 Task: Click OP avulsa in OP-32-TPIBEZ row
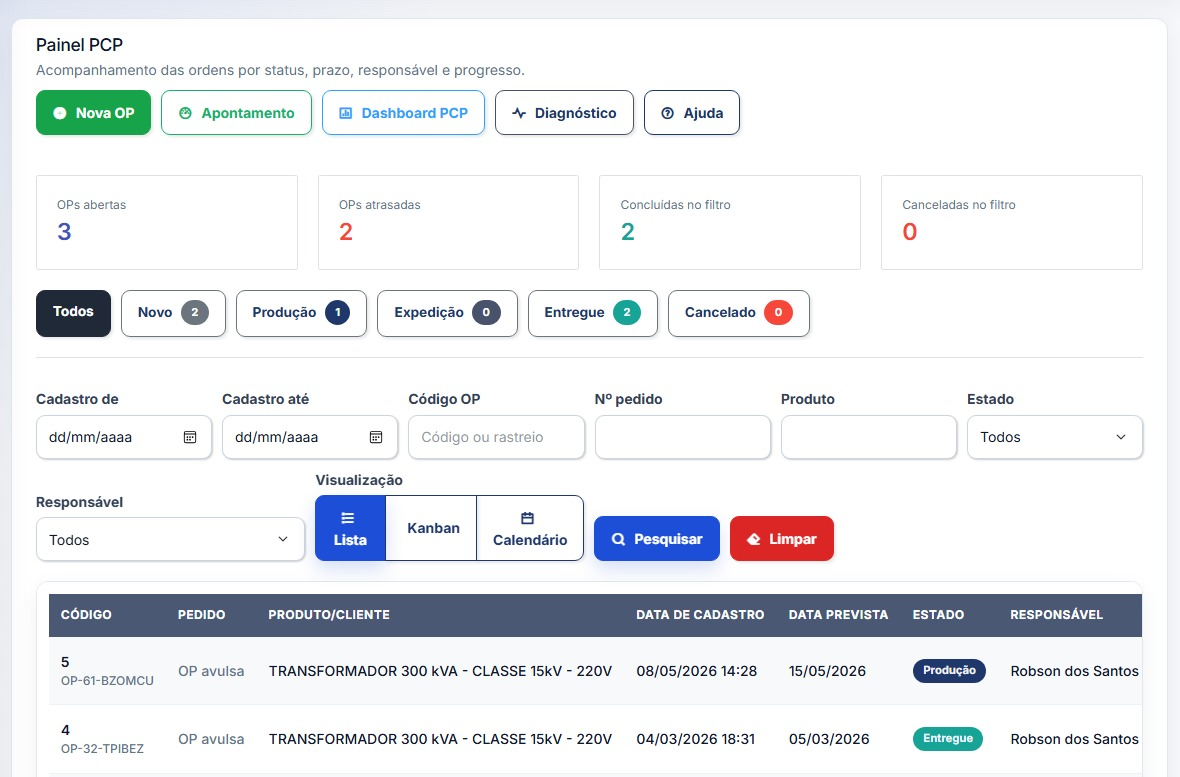click(x=211, y=739)
